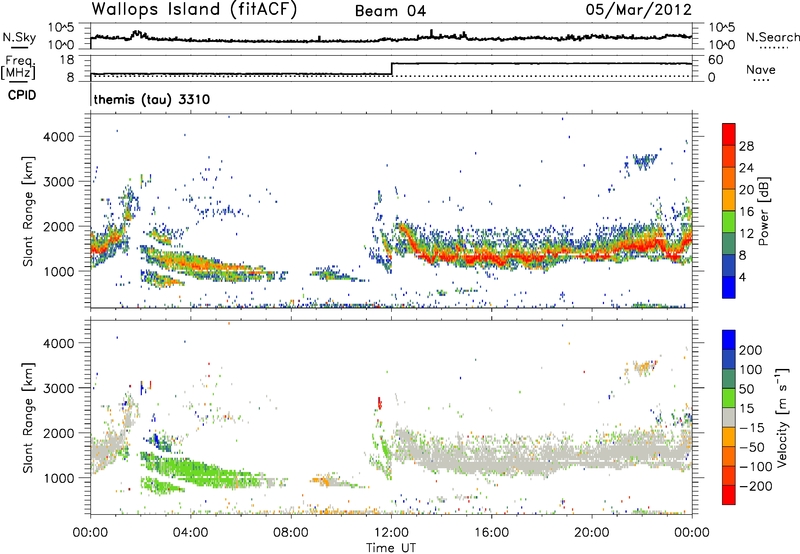The image size is (800, 554).
Task: Click the '12:00' time tick label
Action: click(391, 533)
